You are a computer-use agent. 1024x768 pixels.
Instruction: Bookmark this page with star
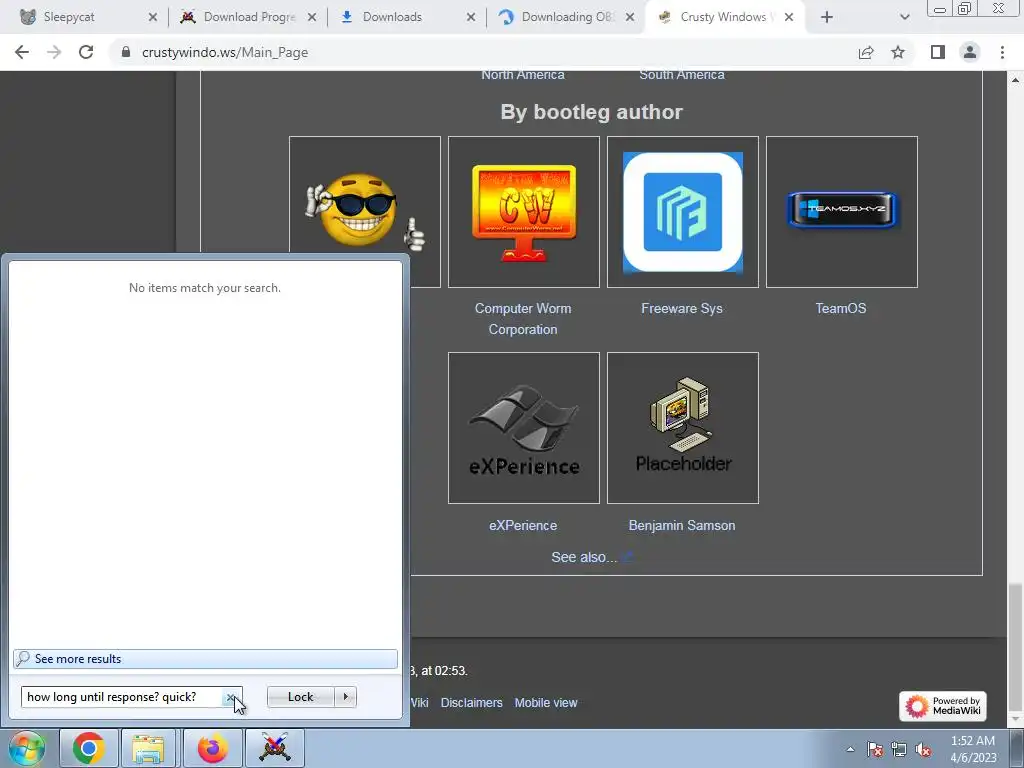point(898,52)
